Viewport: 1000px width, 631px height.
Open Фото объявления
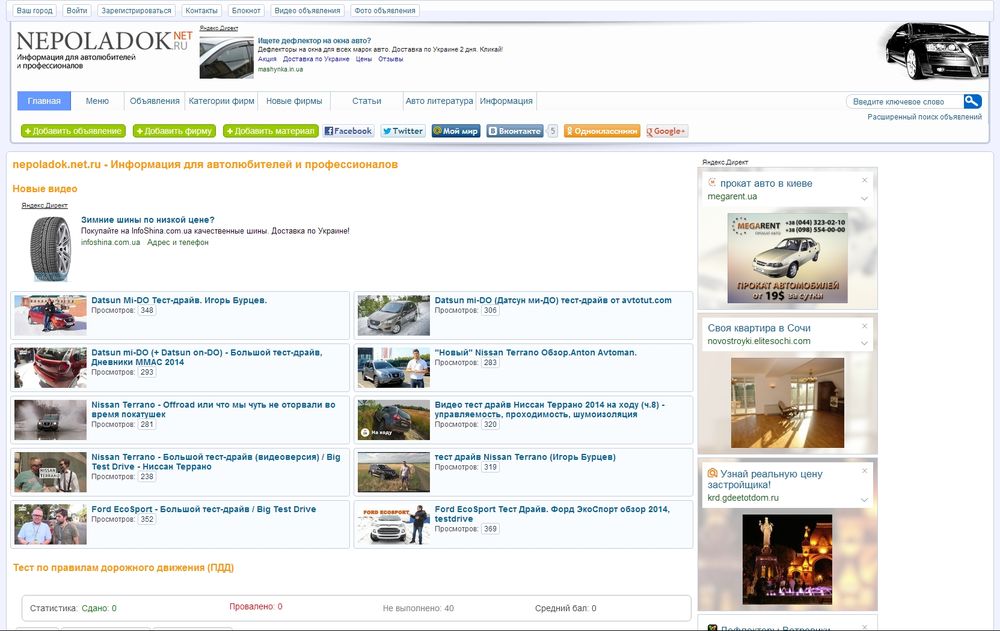point(385,10)
